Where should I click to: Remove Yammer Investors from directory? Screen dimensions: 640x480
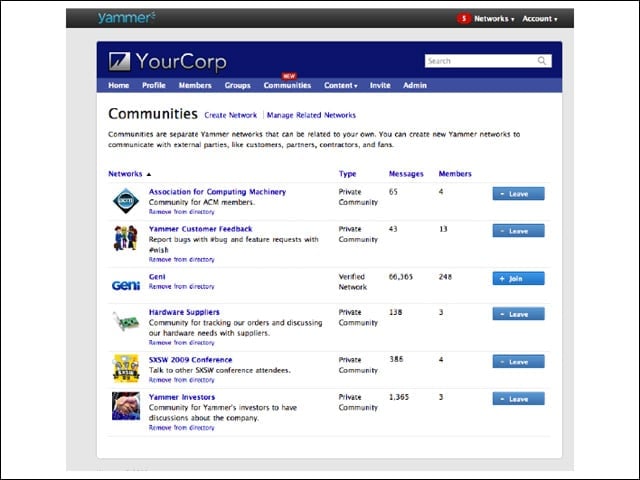coord(182,428)
